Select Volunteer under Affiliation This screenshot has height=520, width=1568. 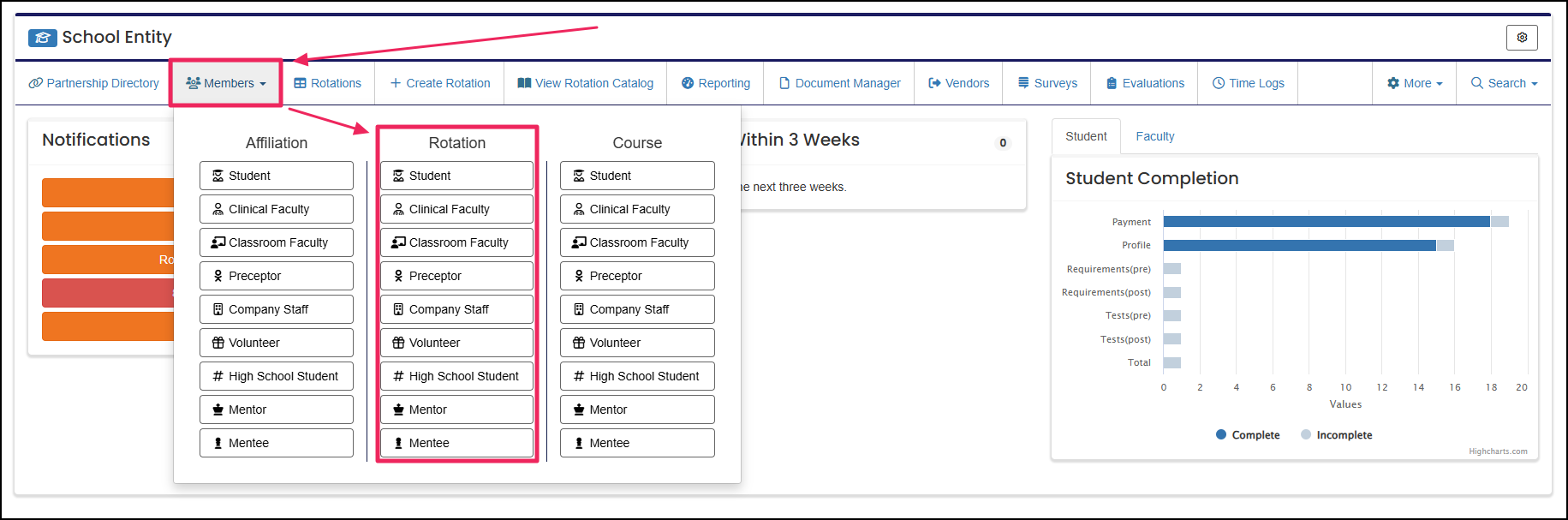[277, 343]
